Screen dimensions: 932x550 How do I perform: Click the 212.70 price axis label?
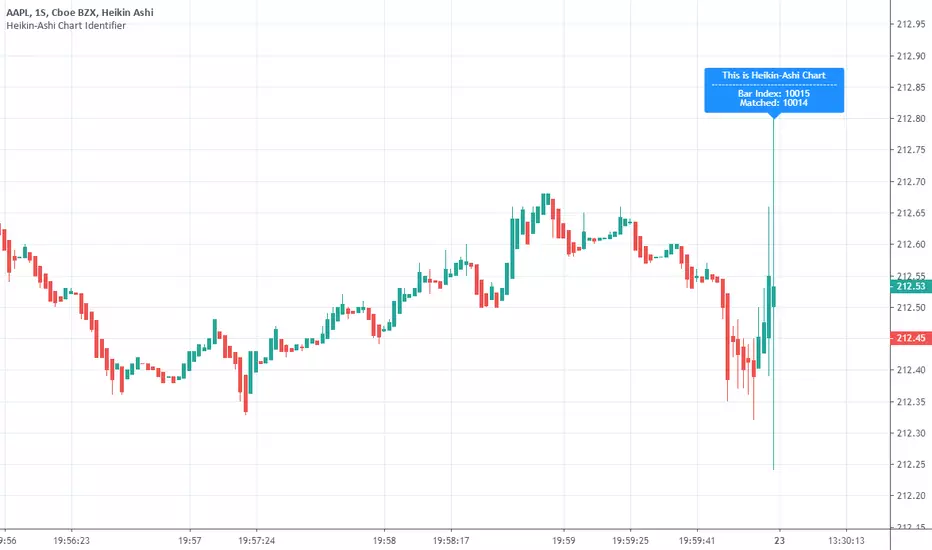(909, 181)
